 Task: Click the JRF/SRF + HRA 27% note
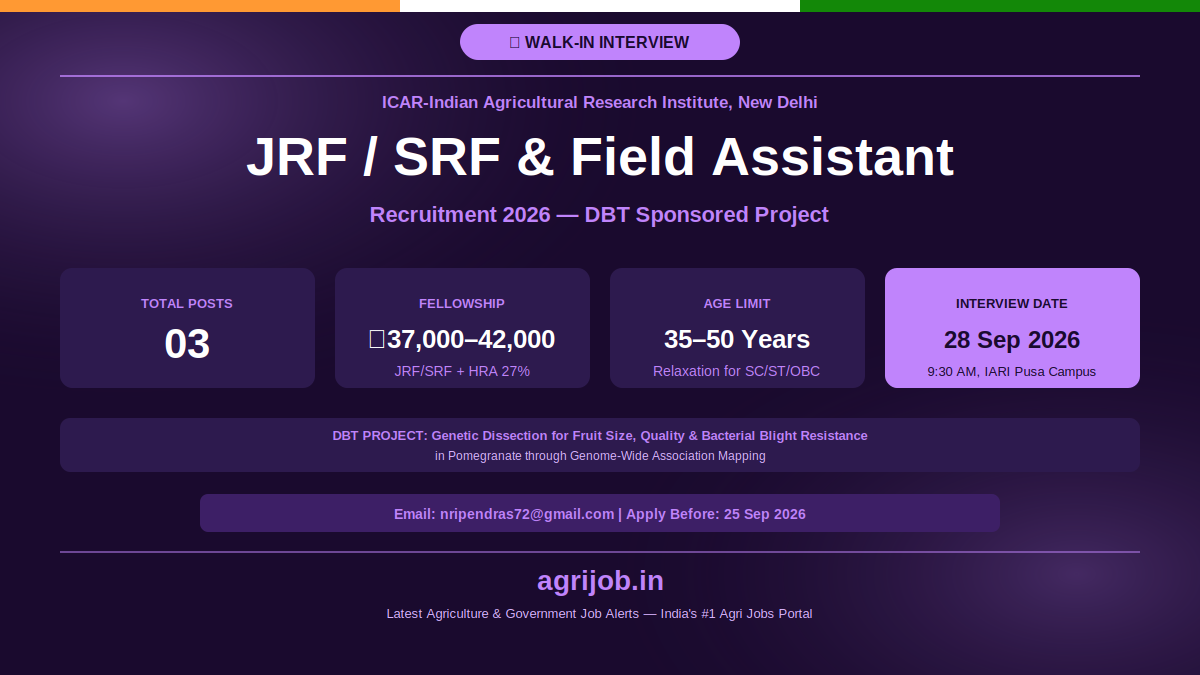click(462, 371)
